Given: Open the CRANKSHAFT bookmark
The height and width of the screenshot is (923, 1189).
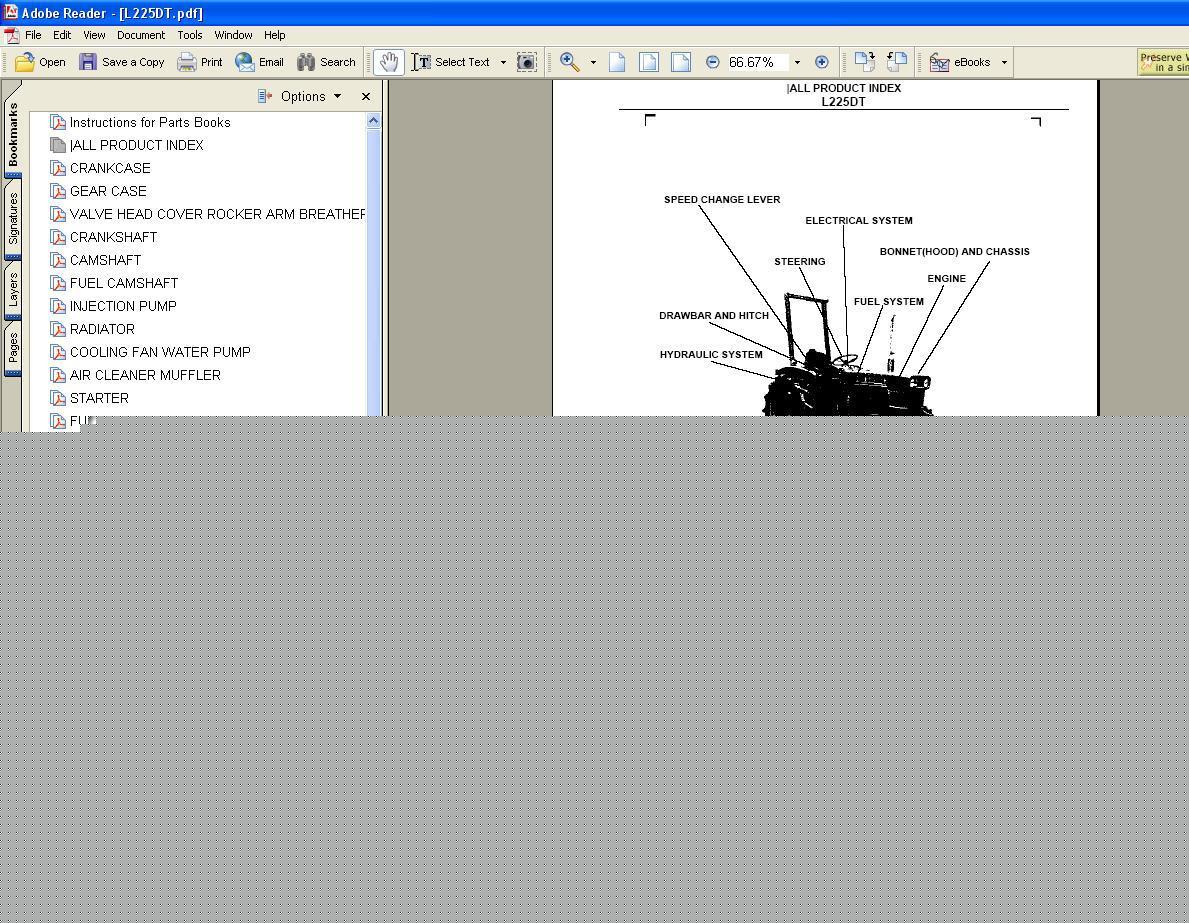Looking at the screenshot, I should [114, 237].
